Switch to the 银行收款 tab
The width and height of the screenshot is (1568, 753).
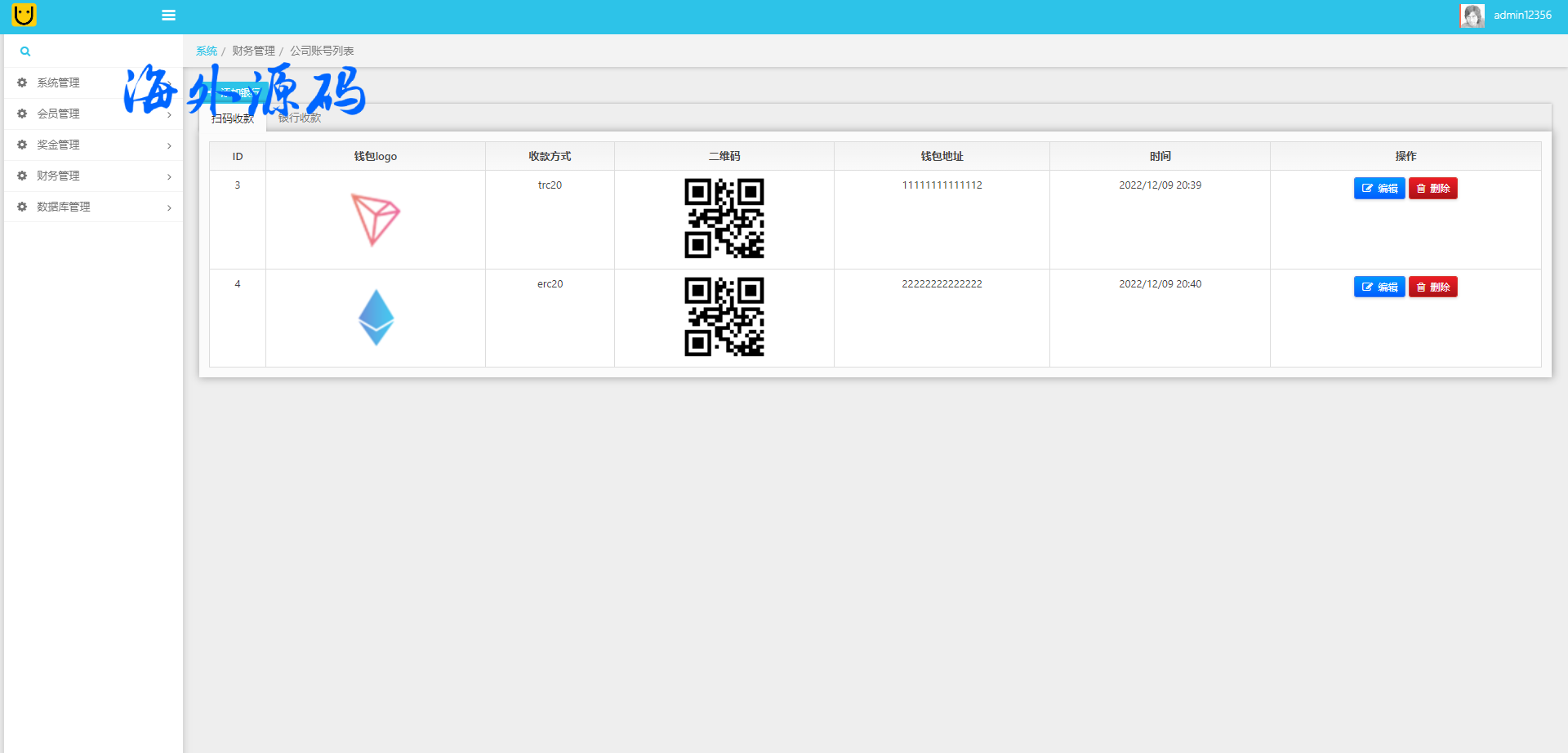pyautogui.click(x=300, y=118)
